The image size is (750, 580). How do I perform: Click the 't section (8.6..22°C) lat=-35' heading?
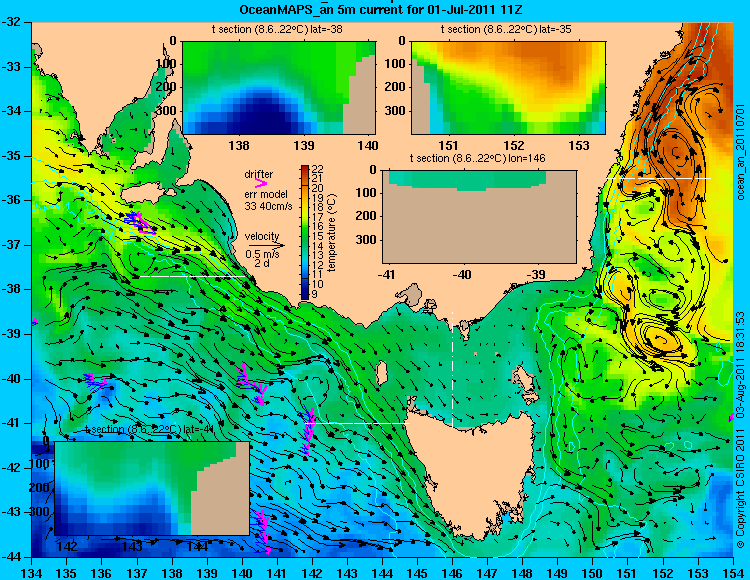(x=506, y=30)
